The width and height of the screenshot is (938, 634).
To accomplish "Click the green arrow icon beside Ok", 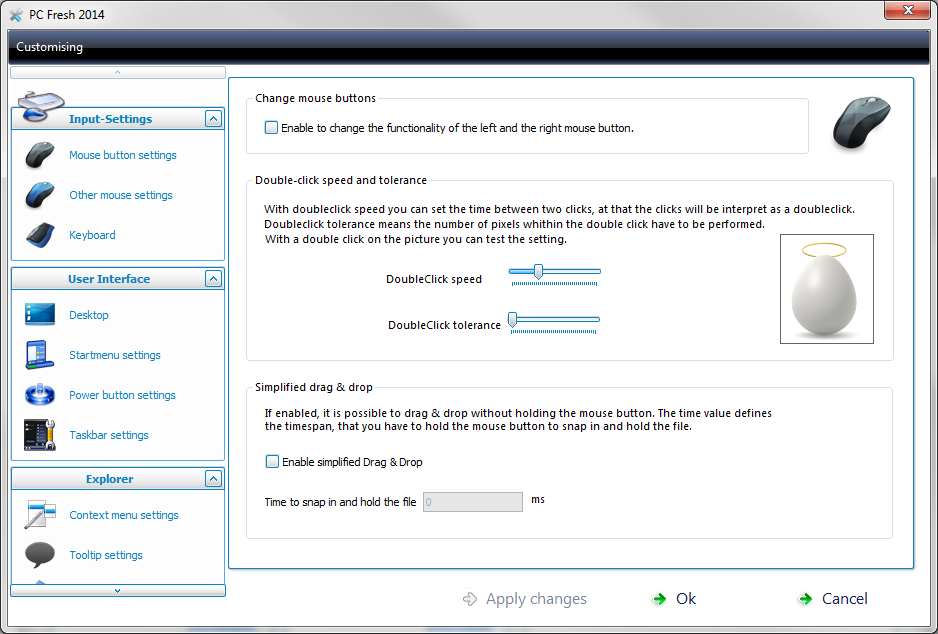I will (x=660, y=599).
